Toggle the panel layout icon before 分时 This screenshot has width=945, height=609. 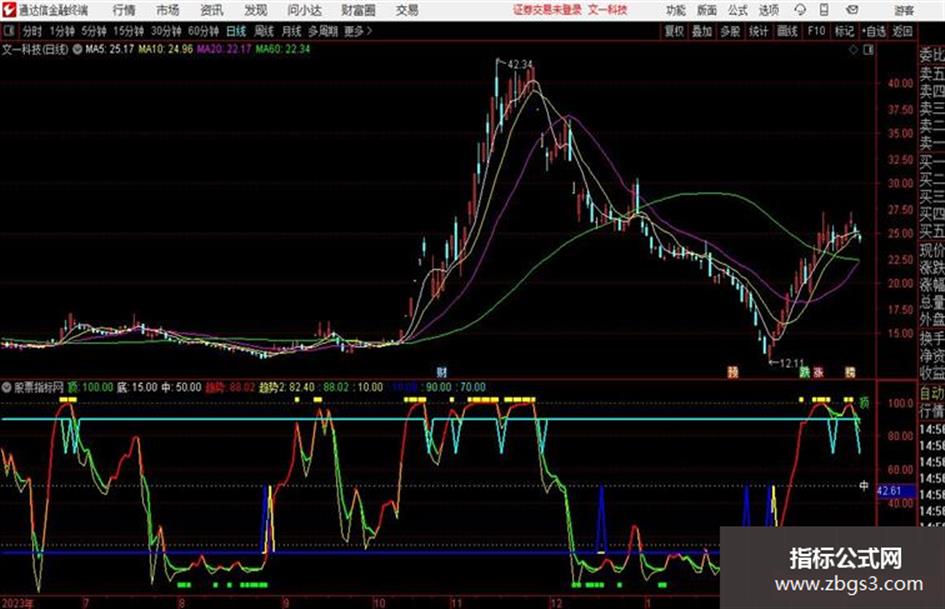9,31
